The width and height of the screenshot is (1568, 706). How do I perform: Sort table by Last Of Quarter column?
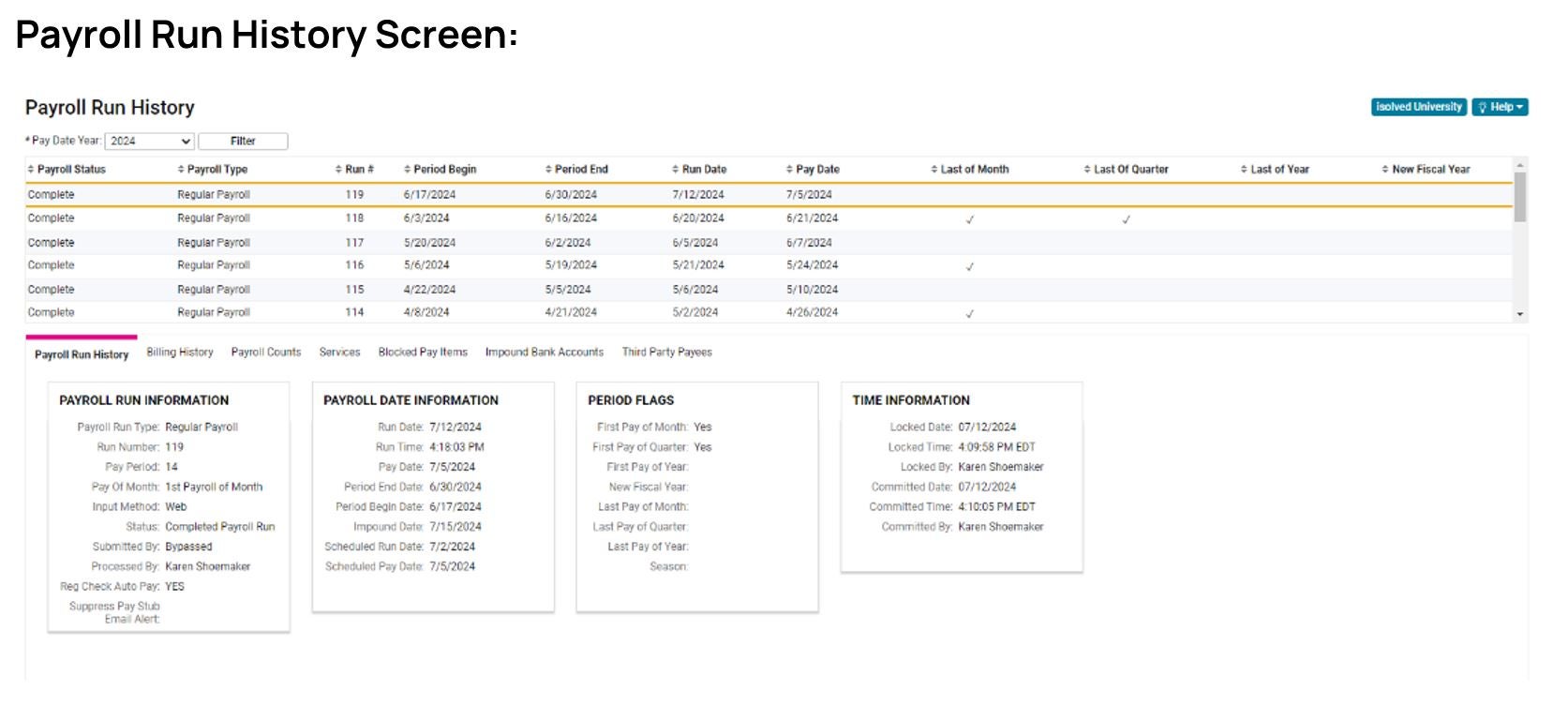[x=1126, y=170]
